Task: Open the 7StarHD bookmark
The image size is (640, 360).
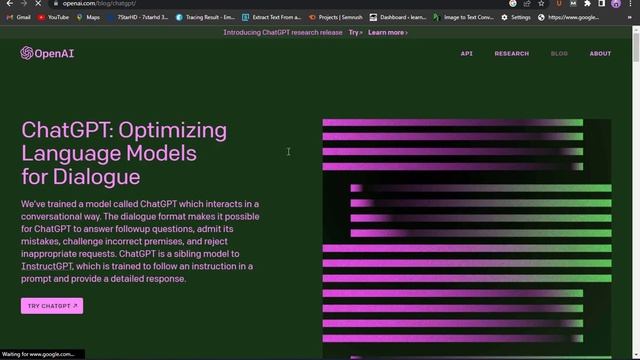Action: coord(138,17)
